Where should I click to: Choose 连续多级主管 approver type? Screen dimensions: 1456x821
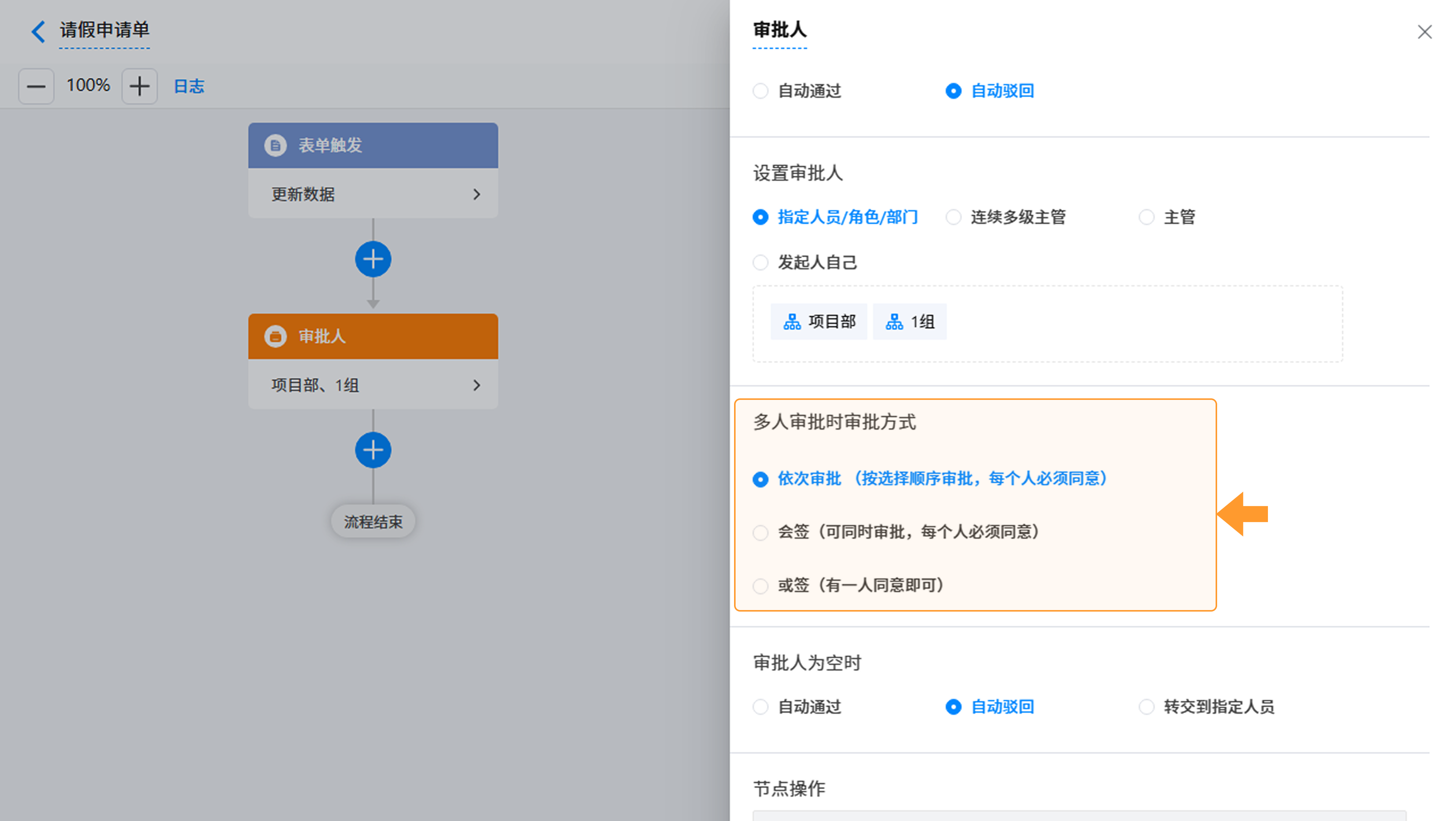1006,217
